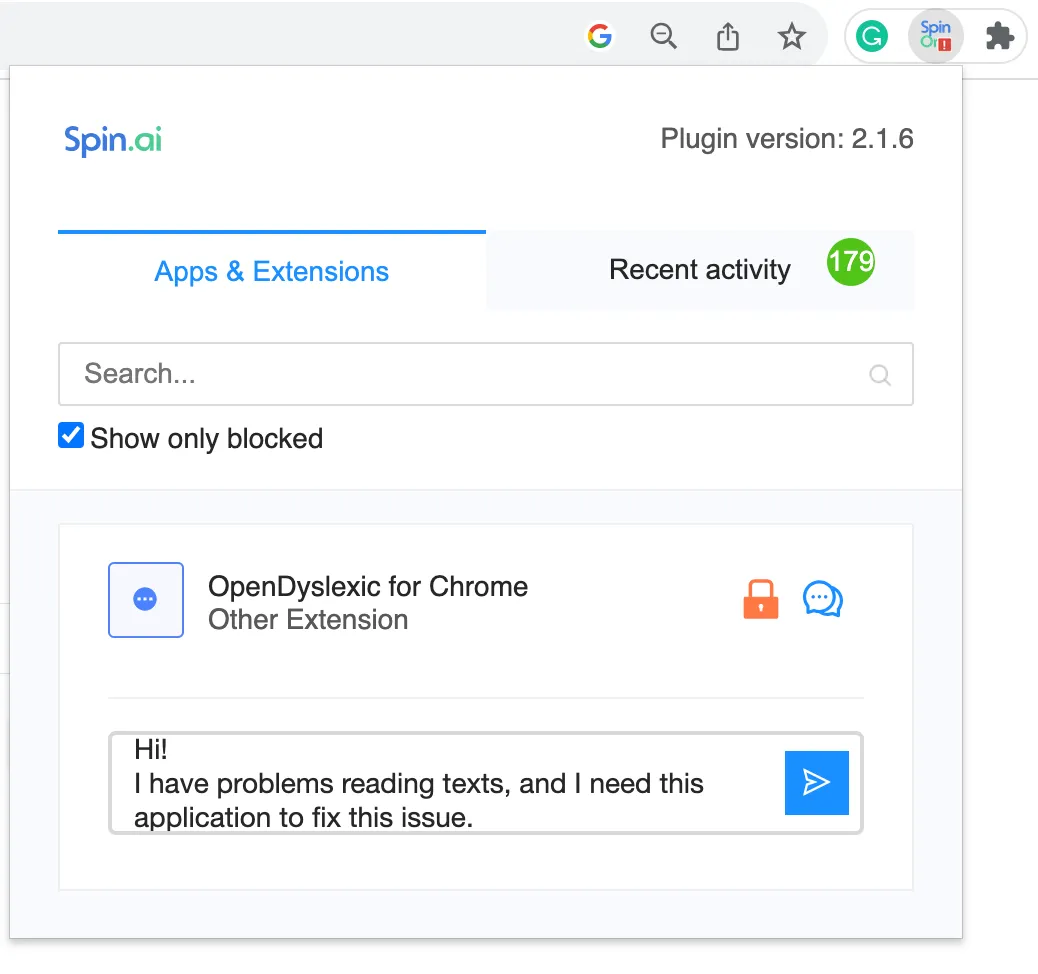Send the message with the paper plane button
1038x974 pixels.
[x=816, y=783]
